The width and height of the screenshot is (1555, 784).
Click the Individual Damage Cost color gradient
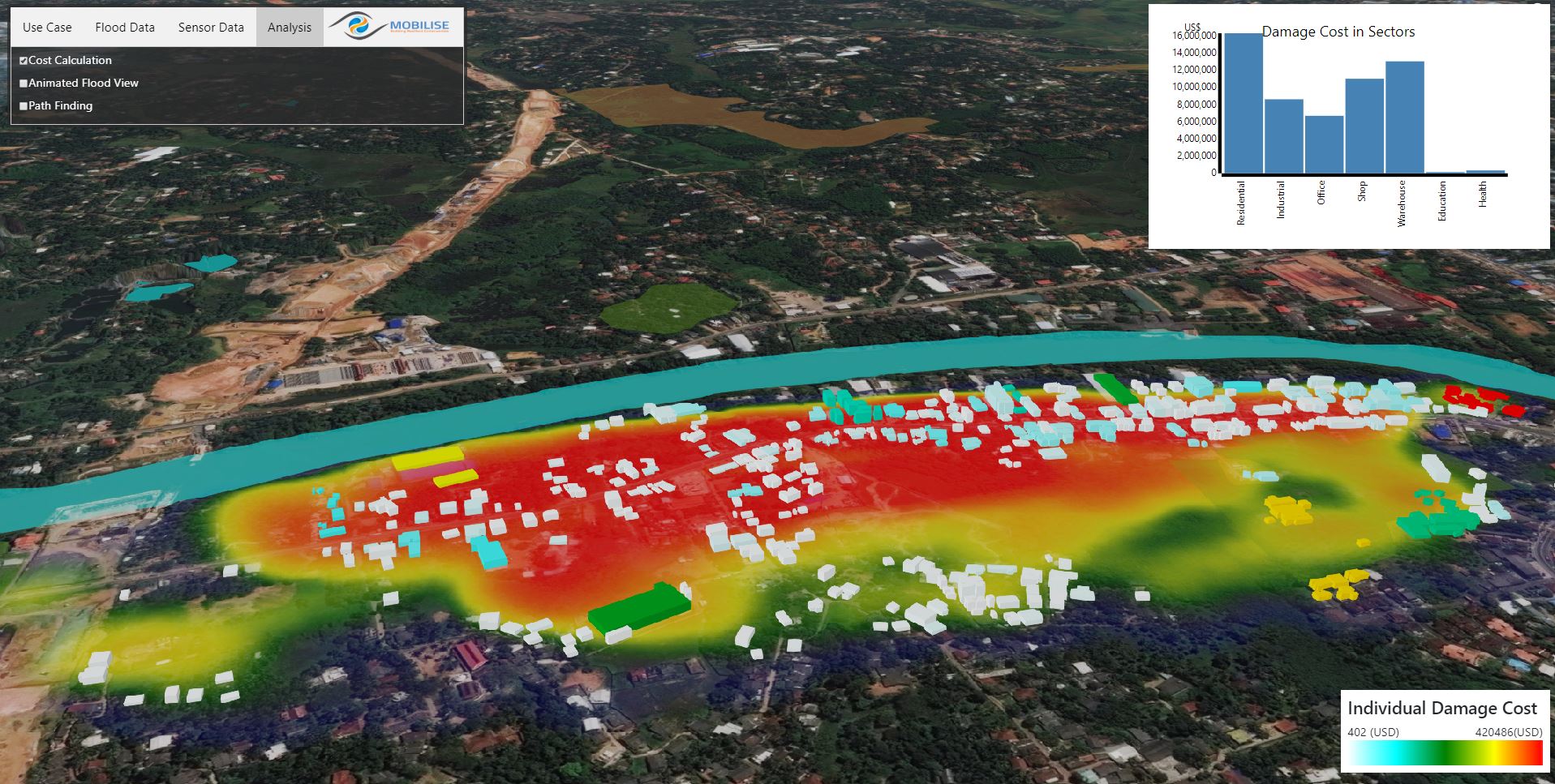coord(1444,754)
